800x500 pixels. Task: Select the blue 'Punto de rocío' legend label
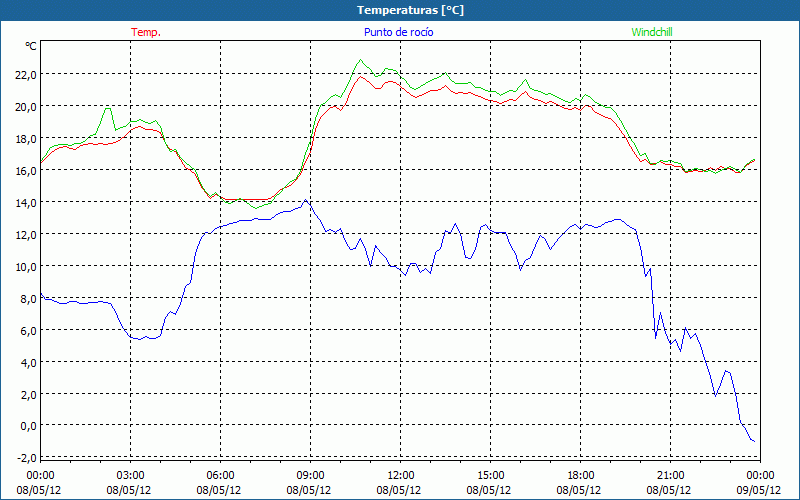pos(398,32)
